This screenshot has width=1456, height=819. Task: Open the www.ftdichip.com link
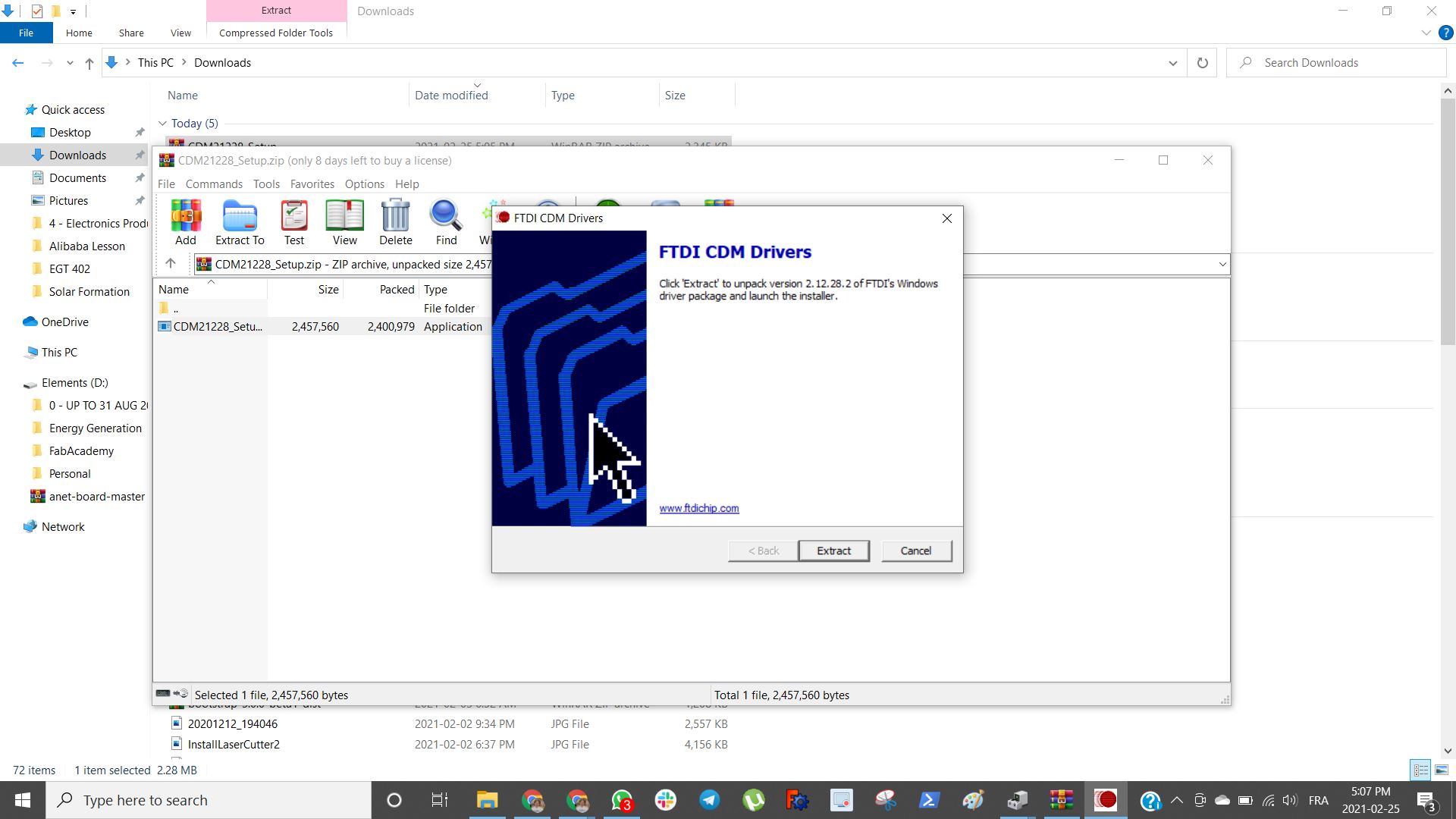point(698,508)
